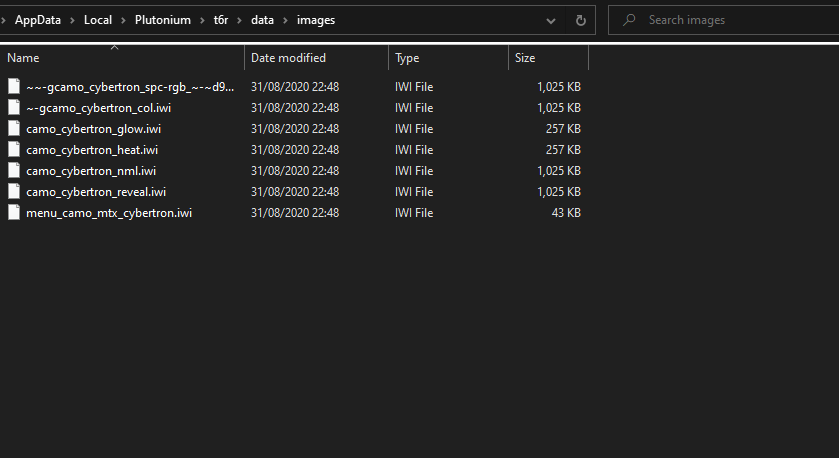Click the file icon of ~-gcamo_cybertron_col.iwi
839x458 pixels.
(14, 108)
